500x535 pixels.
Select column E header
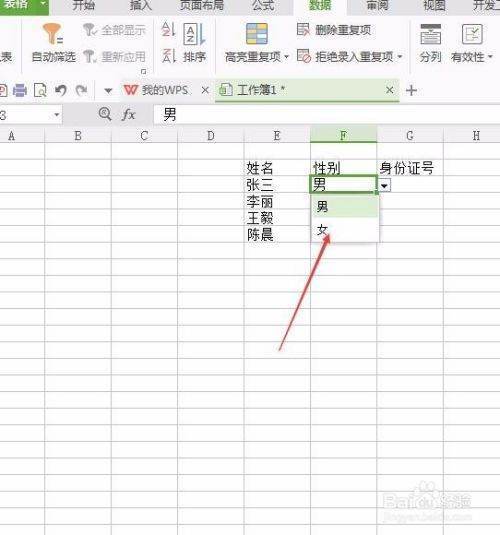tap(277, 135)
